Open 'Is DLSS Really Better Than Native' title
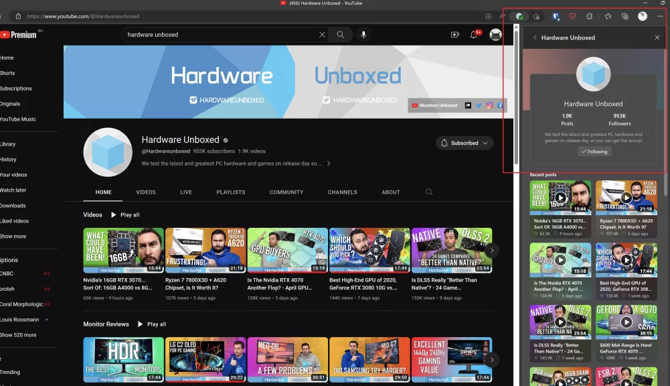Image resolution: width=670 pixels, height=386 pixels. (444, 284)
